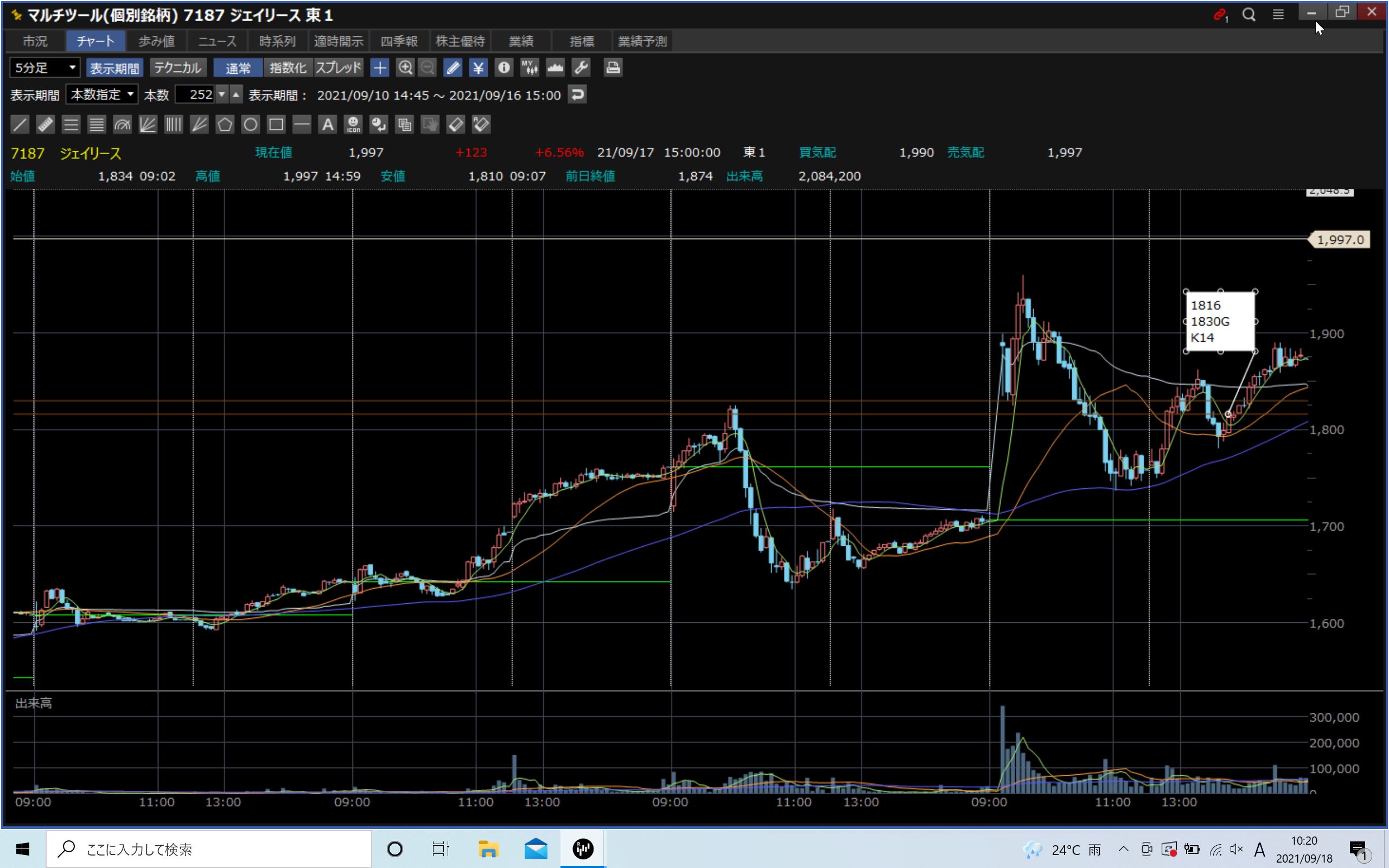Choose the Fibonacci arc drawing tool

tap(122, 125)
